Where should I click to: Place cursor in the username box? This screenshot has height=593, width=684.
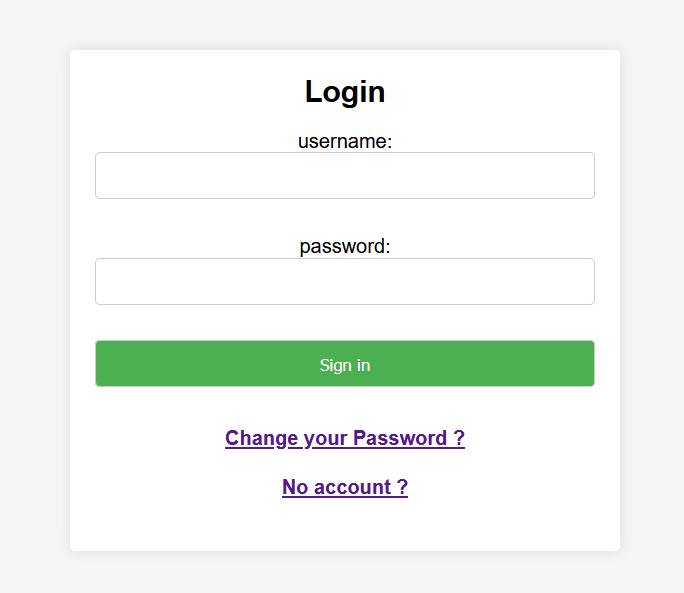[345, 175]
